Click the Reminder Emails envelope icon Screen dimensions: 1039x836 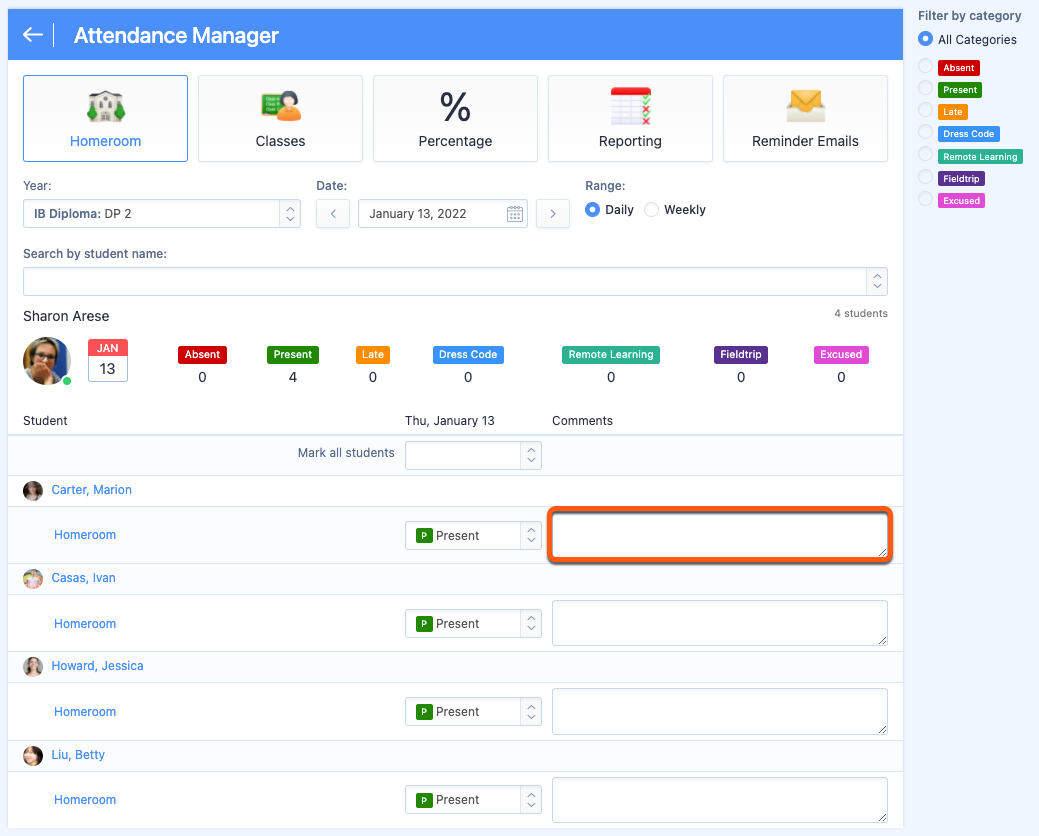coord(805,106)
